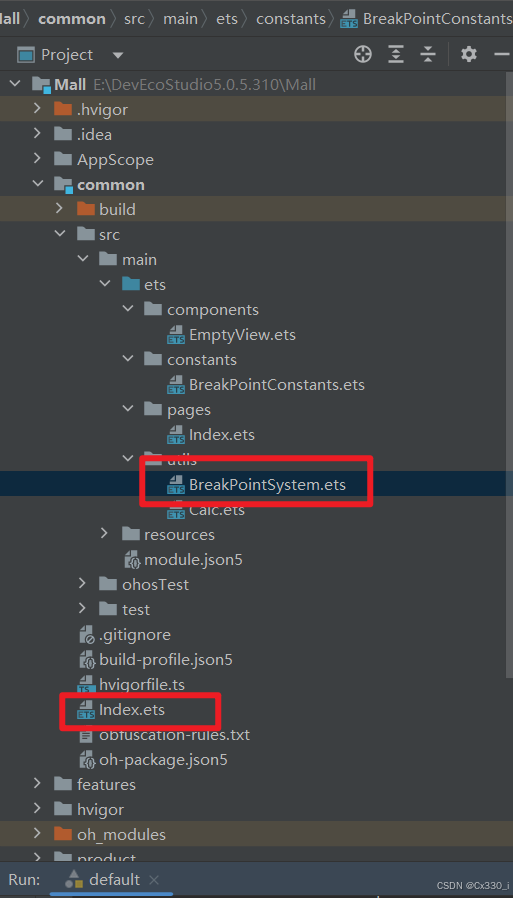The height and width of the screenshot is (898, 513).
Task: Expand the resources folder
Action: pos(104,534)
